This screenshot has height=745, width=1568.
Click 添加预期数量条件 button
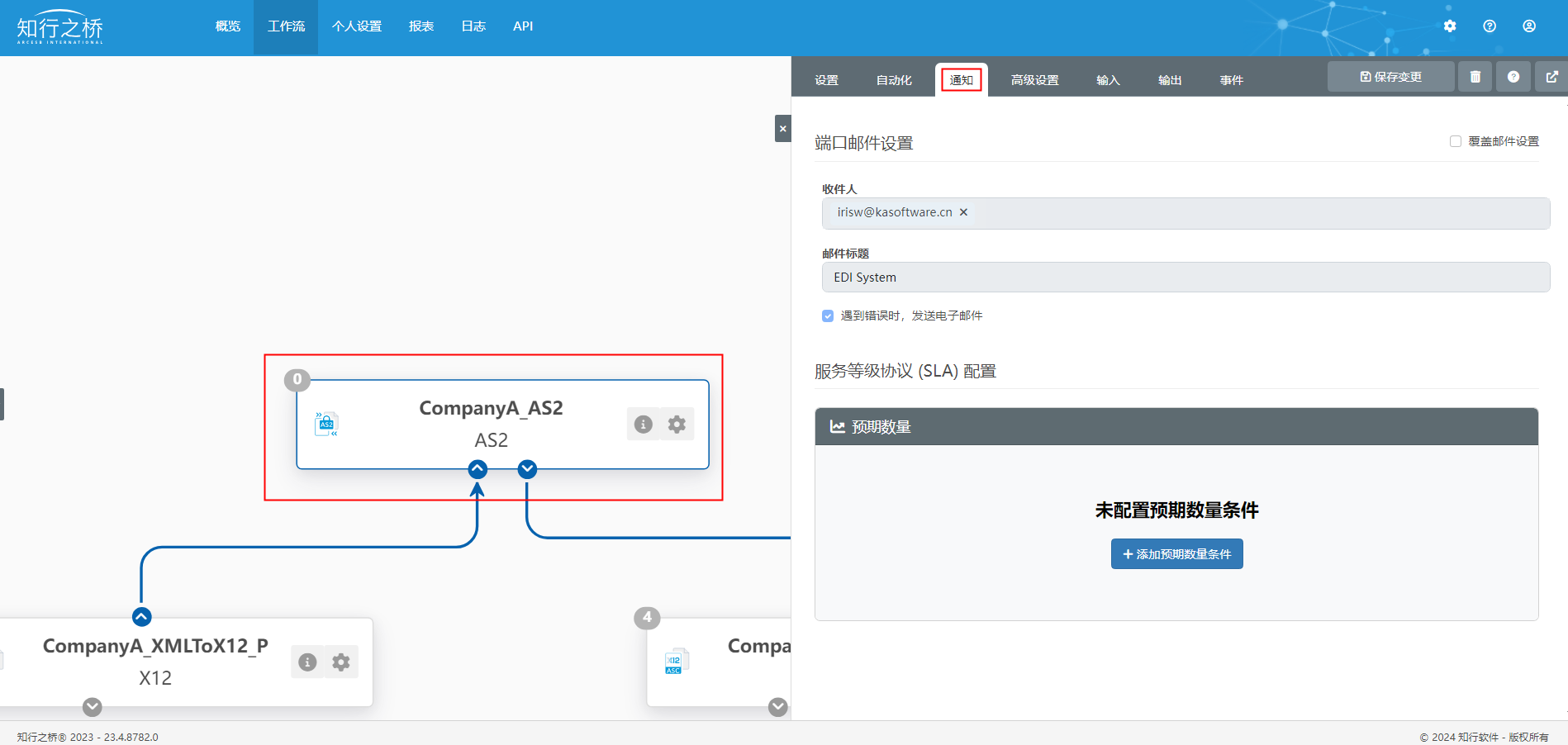tap(1176, 554)
